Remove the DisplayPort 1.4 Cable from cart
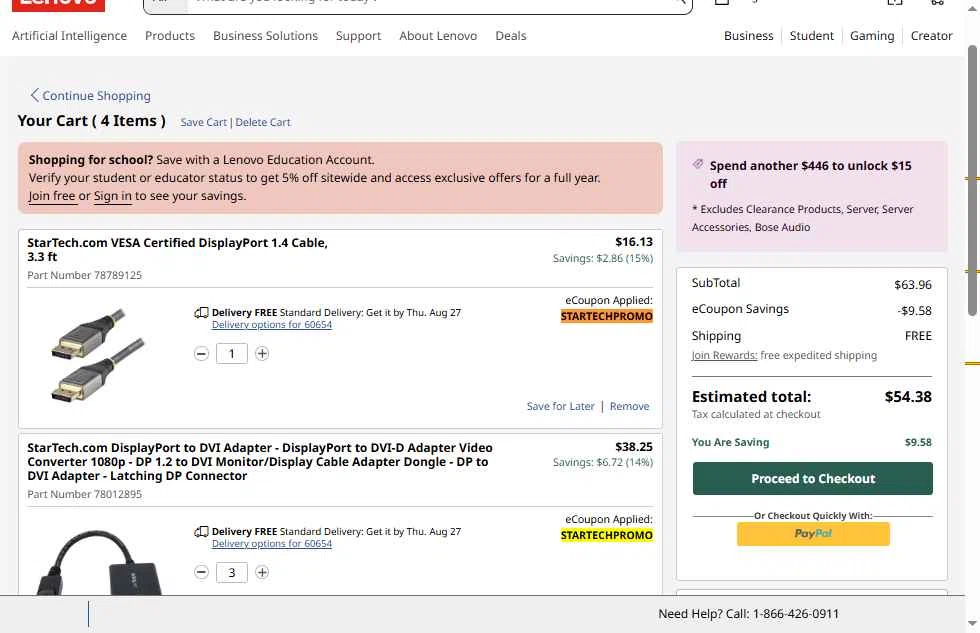This screenshot has height=633, width=980. coord(629,406)
